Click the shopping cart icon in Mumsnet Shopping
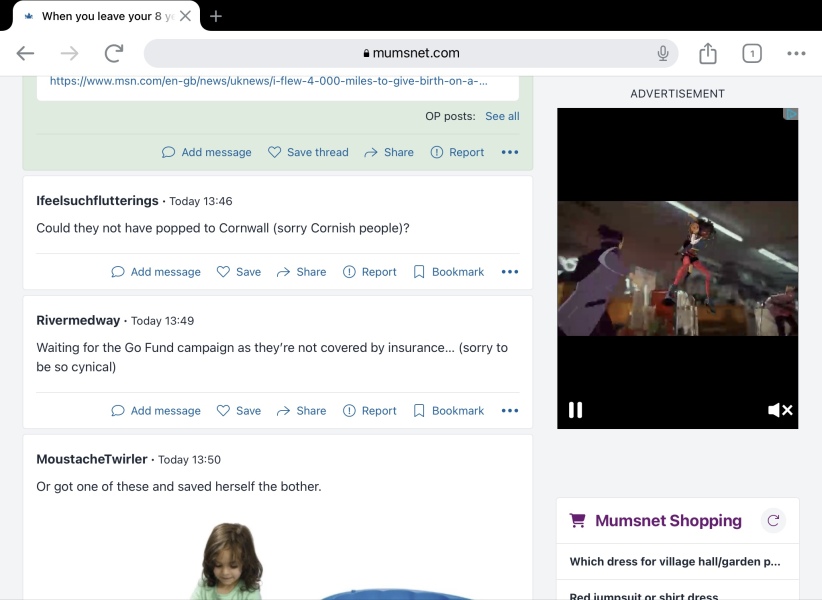Viewport: 822px width, 600px height. pyautogui.click(x=578, y=520)
